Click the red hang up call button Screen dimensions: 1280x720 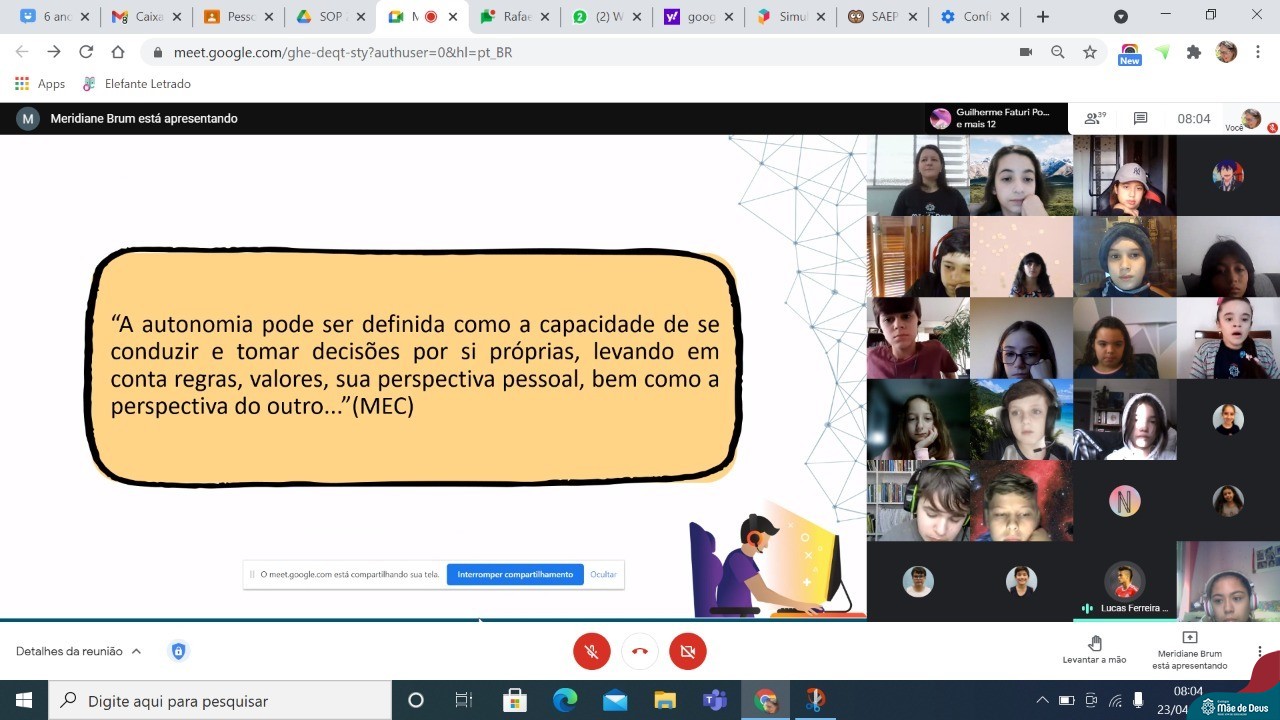point(640,651)
